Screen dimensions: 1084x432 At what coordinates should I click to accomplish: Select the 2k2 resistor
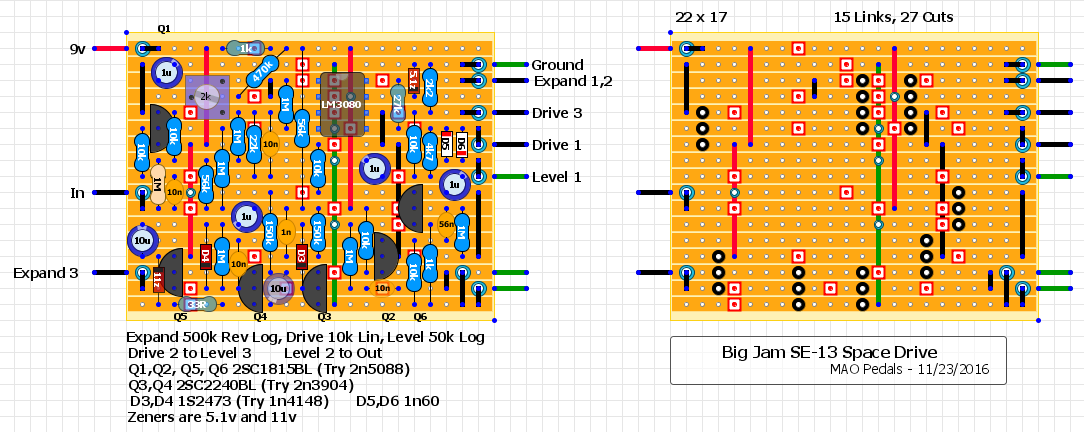(428, 88)
